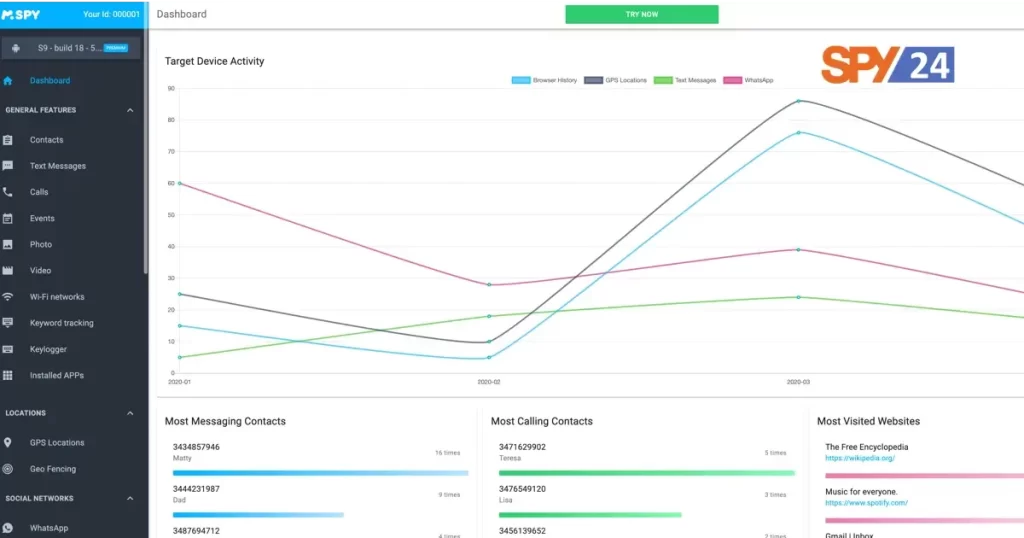Toggle Browser History legend series
Image resolution: width=1024 pixels, height=538 pixels.
[x=544, y=80]
